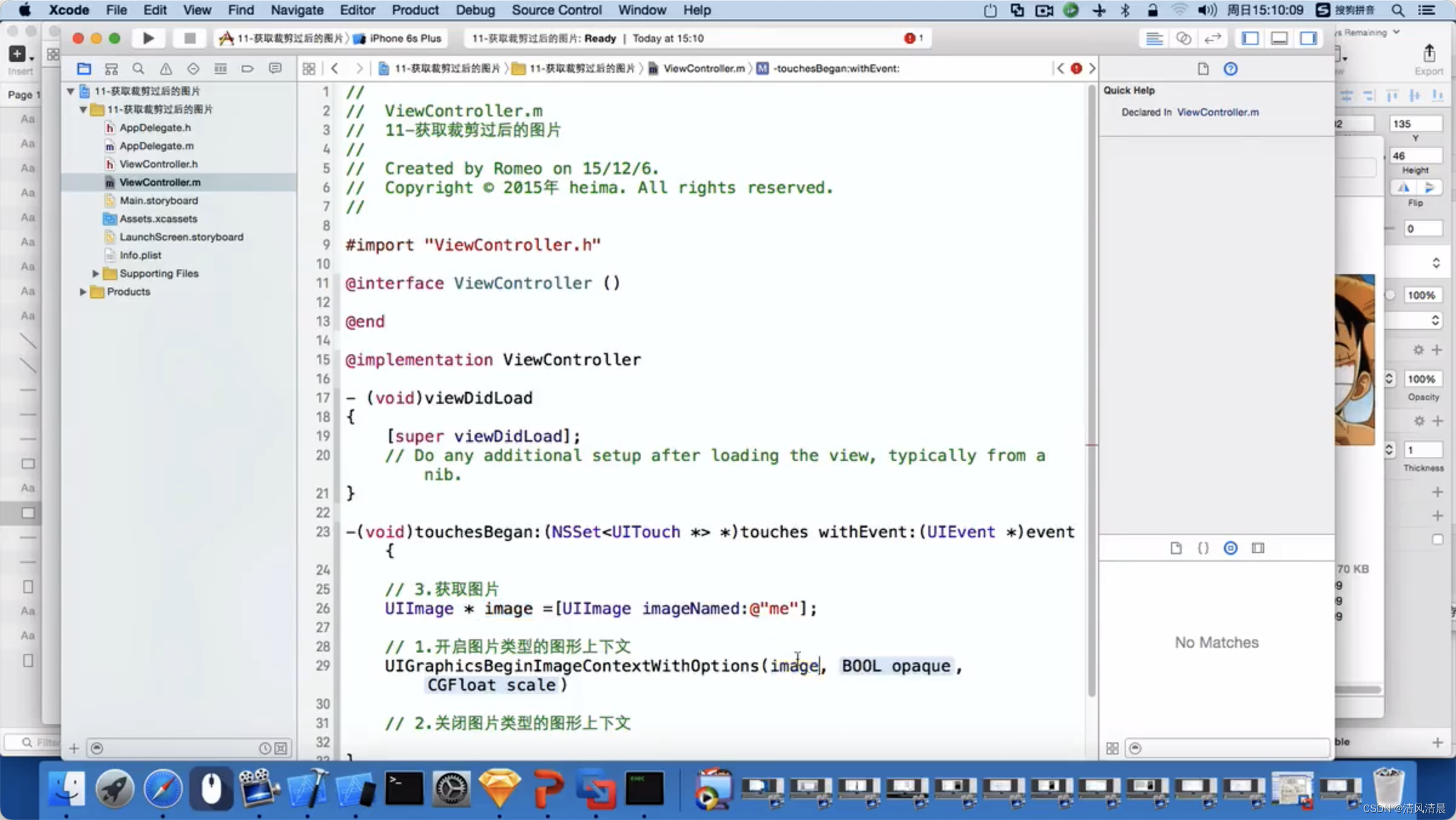
Task: Click the Run button to build project
Action: coord(147,38)
